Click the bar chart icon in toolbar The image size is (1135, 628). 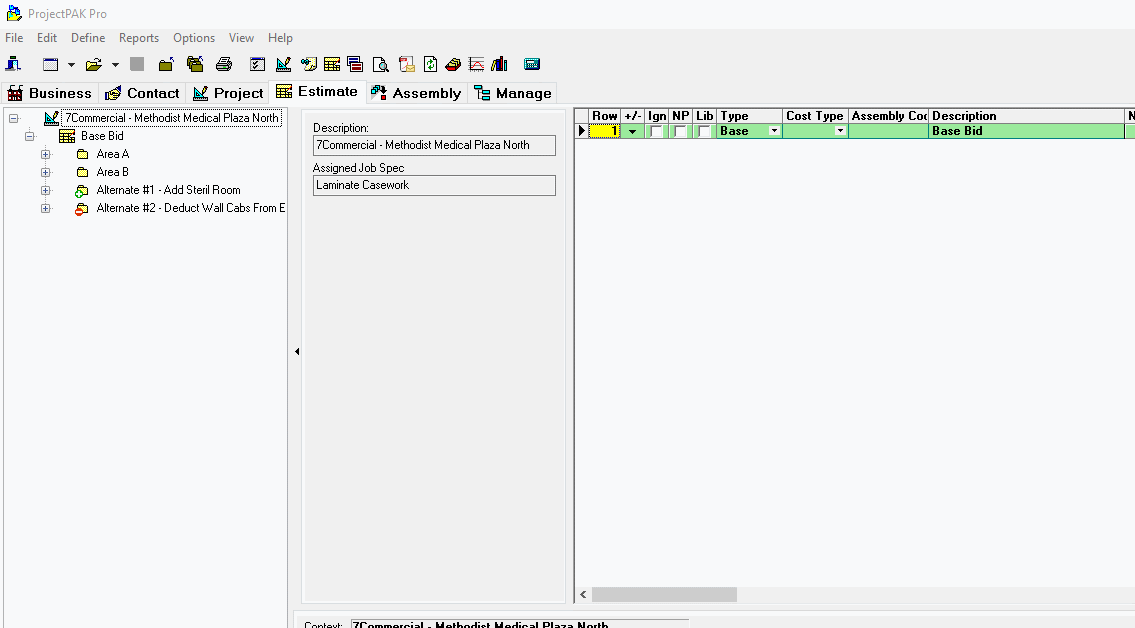pyautogui.click(x=500, y=65)
